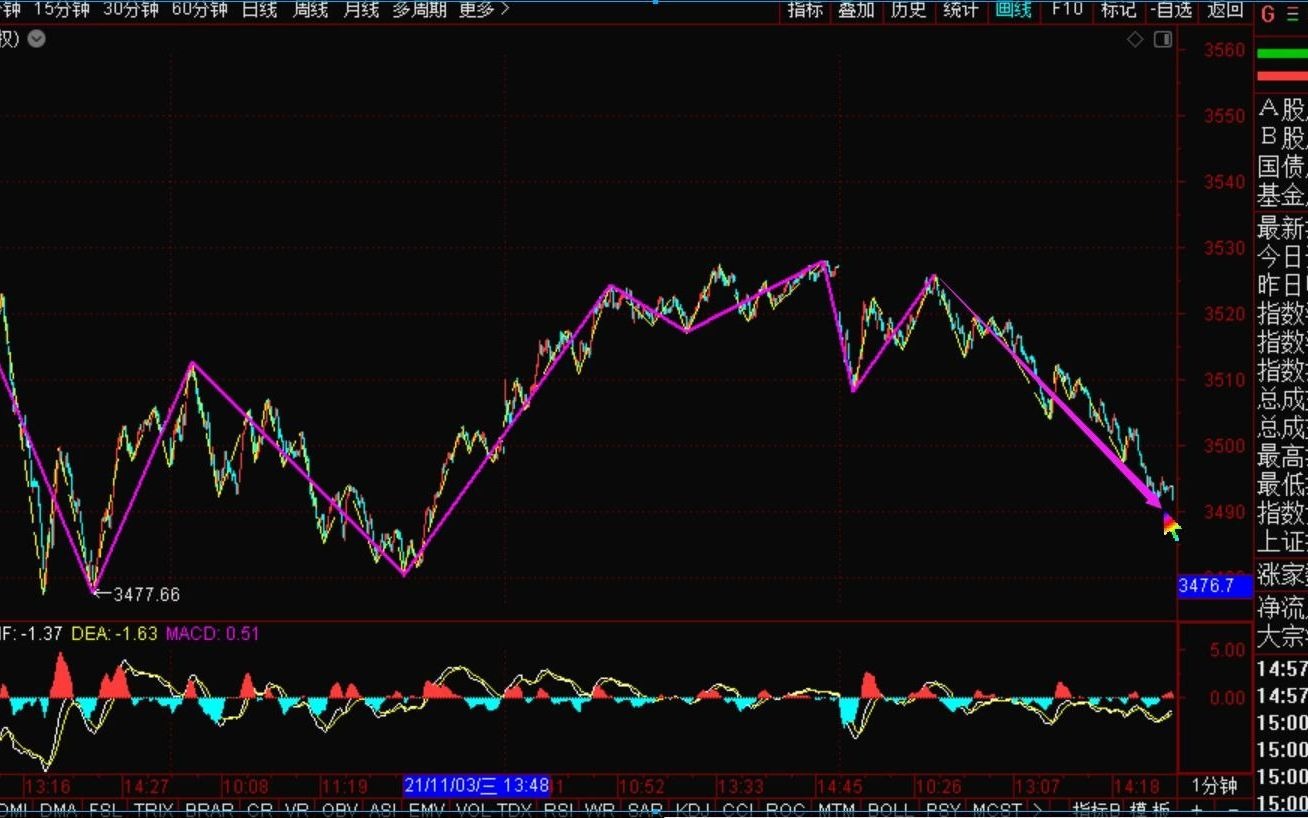Screen dimensions: 1308x818
Task: Toggle -自选 watchlist removal
Action: point(1172,10)
